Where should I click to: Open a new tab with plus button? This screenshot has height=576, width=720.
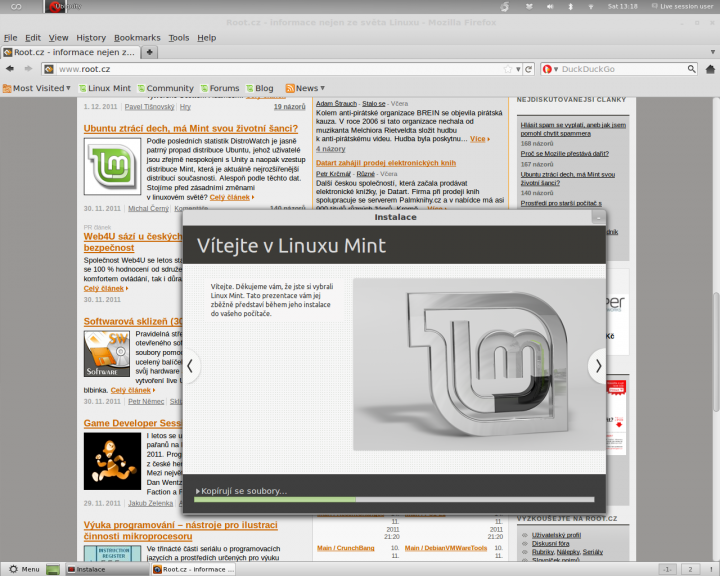click(150, 52)
